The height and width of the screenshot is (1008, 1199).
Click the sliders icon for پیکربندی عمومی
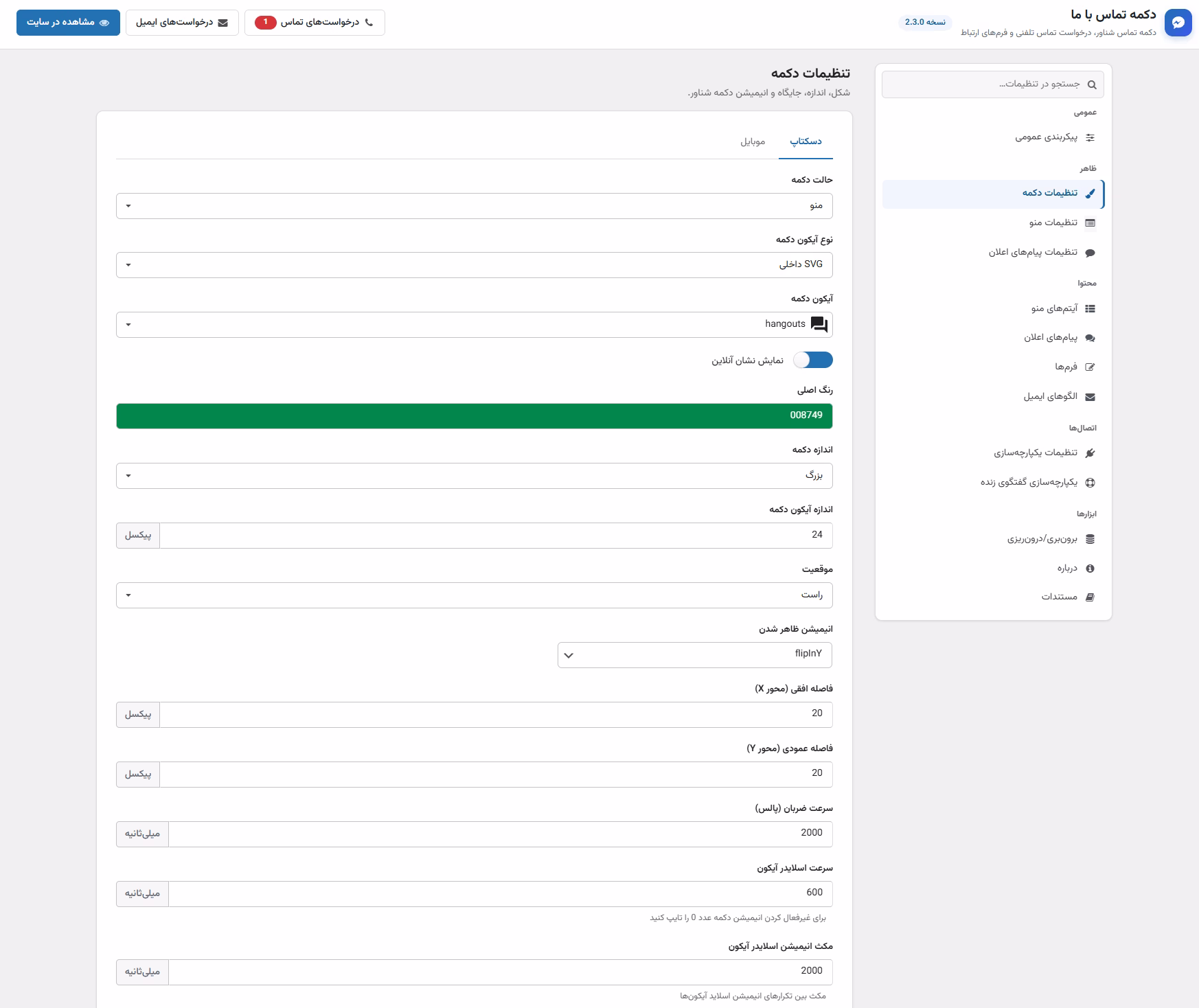click(1090, 137)
